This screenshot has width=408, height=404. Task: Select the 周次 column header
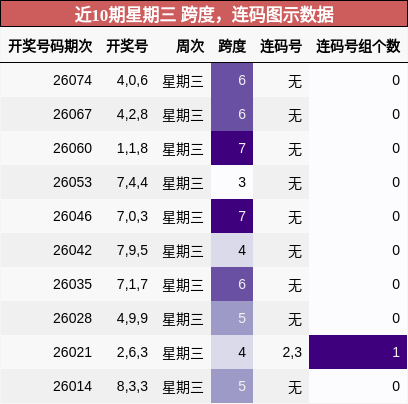coord(190,46)
